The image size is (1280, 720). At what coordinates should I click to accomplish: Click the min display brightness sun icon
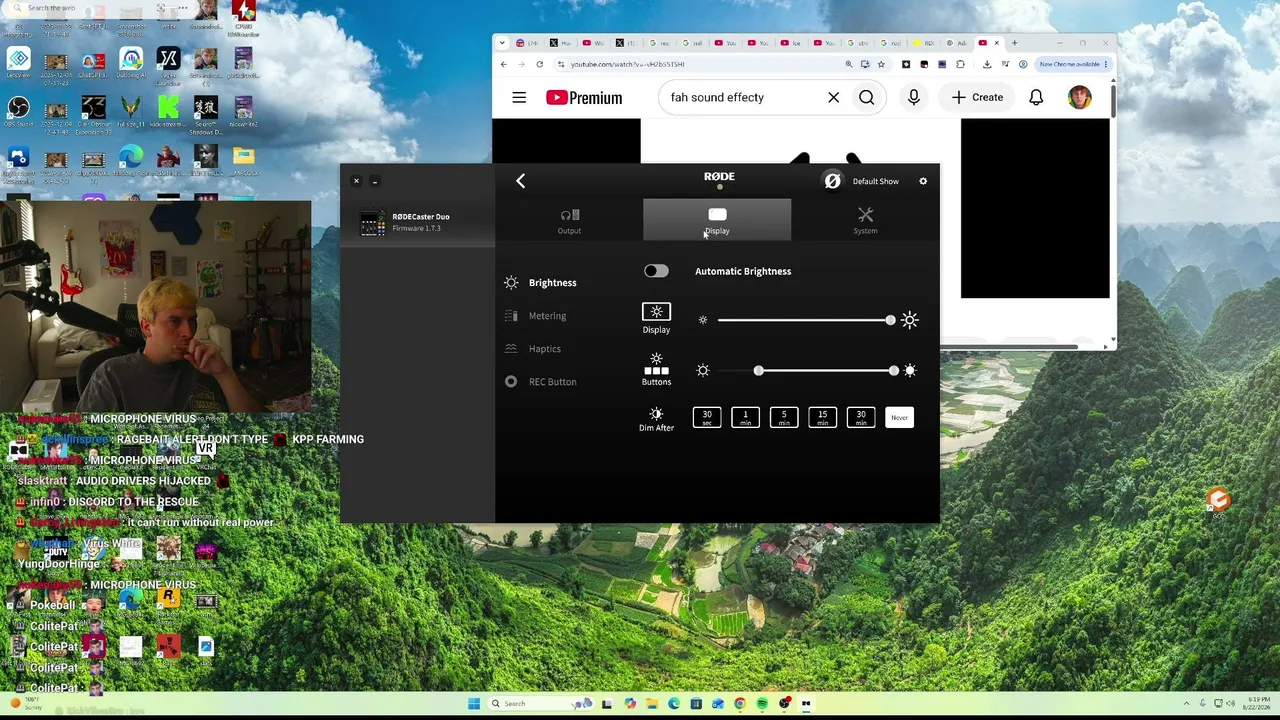pyautogui.click(x=703, y=320)
